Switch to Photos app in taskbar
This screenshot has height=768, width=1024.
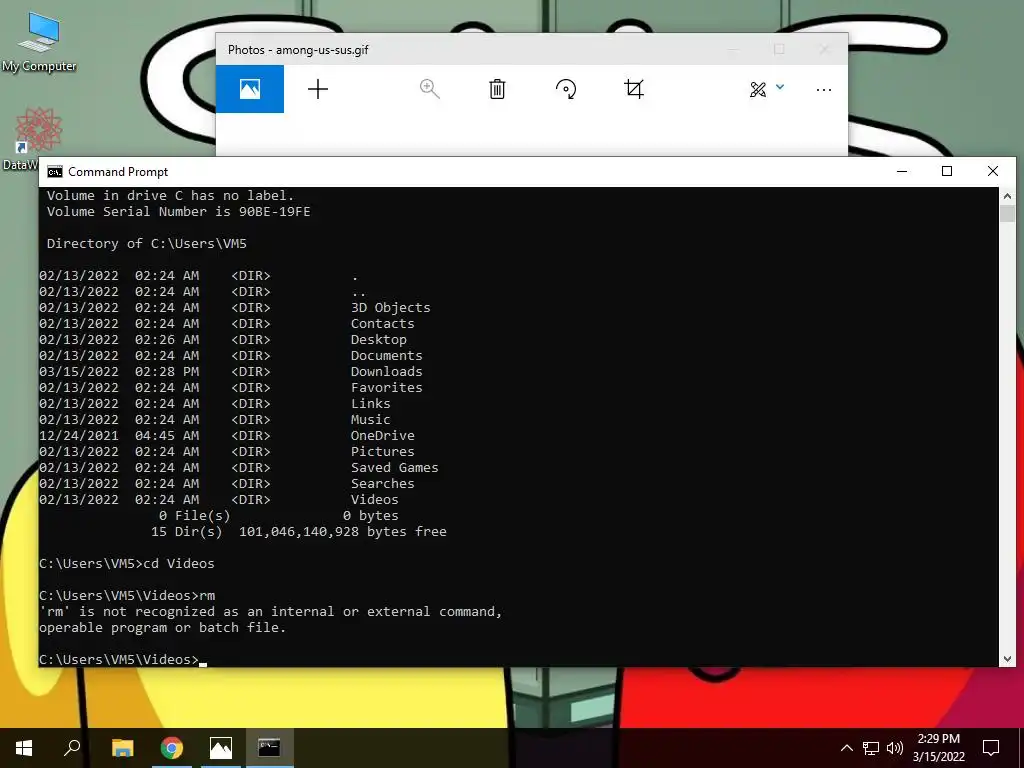tap(221, 748)
